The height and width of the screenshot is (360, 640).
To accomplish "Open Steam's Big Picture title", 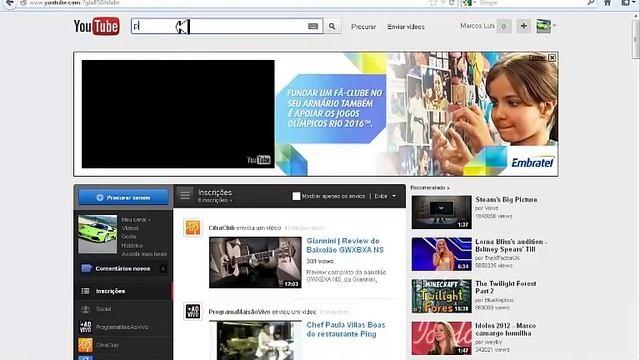I will pyautogui.click(x=506, y=200).
